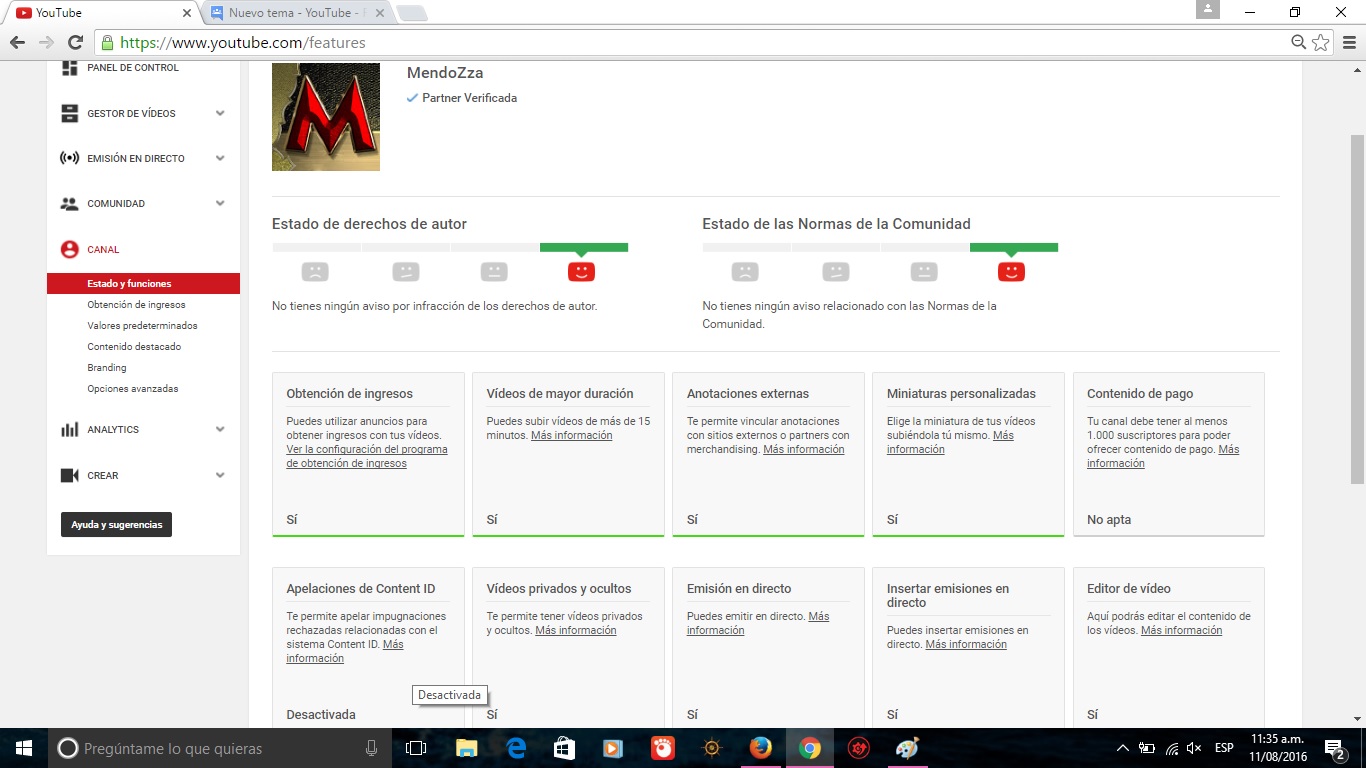This screenshot has height=768, width=1366.
Task: Open Opciones avanzadas in sidebar
Action: point(133,389)
